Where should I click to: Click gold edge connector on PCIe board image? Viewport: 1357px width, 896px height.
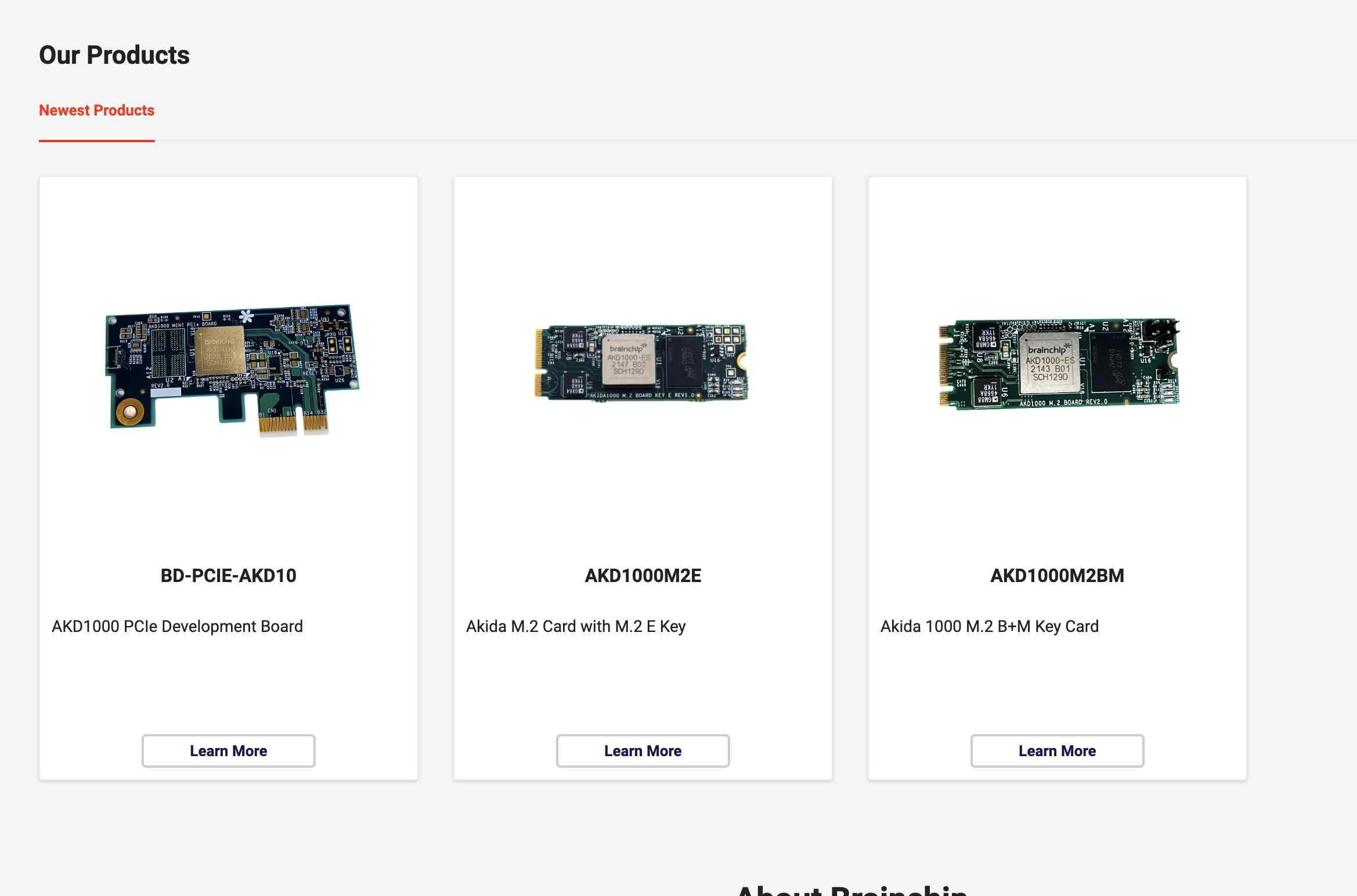278,425
